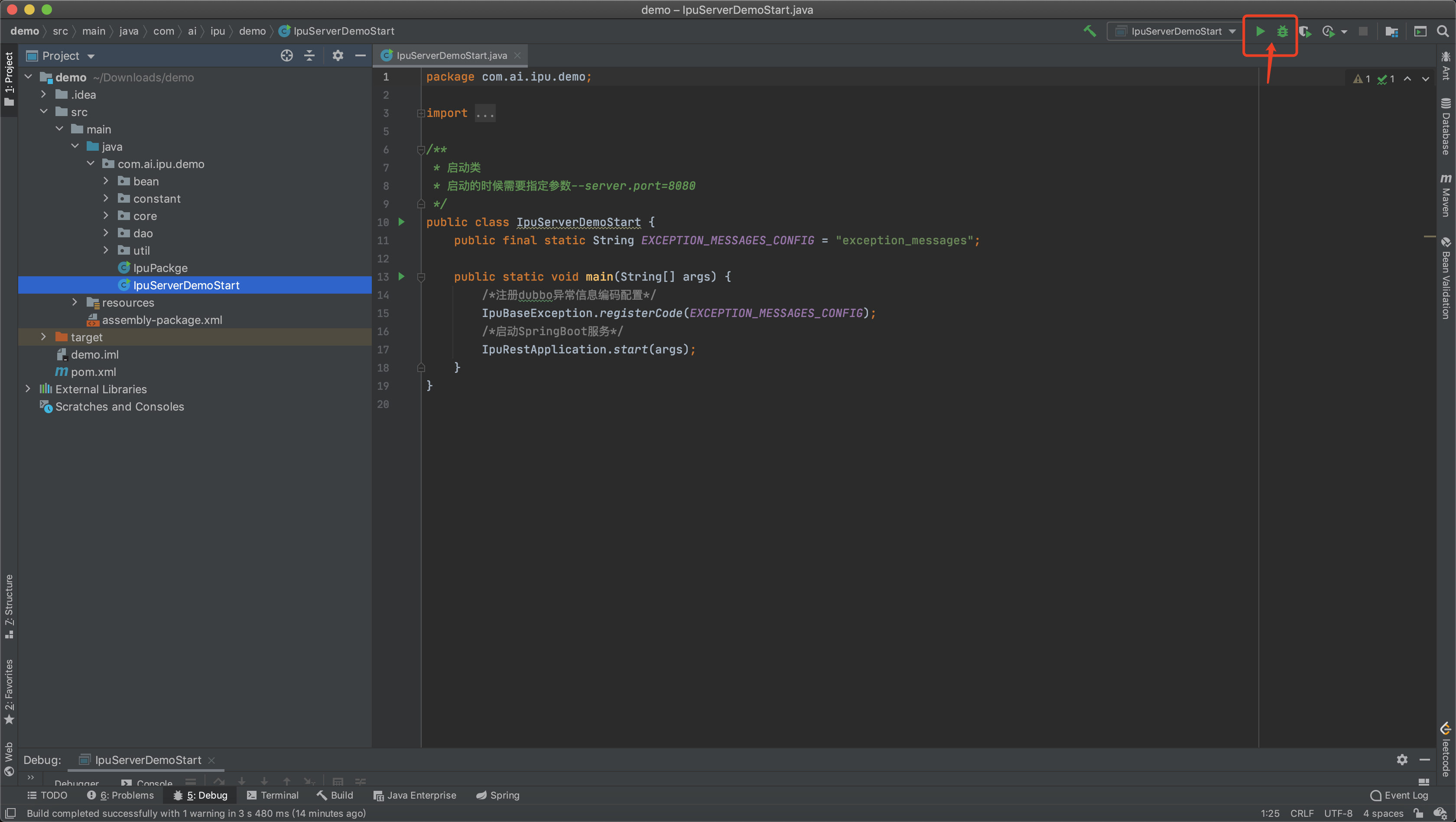Open the Terminal tab at bottom
The image size is (1456, 822).
click(273, 795)
